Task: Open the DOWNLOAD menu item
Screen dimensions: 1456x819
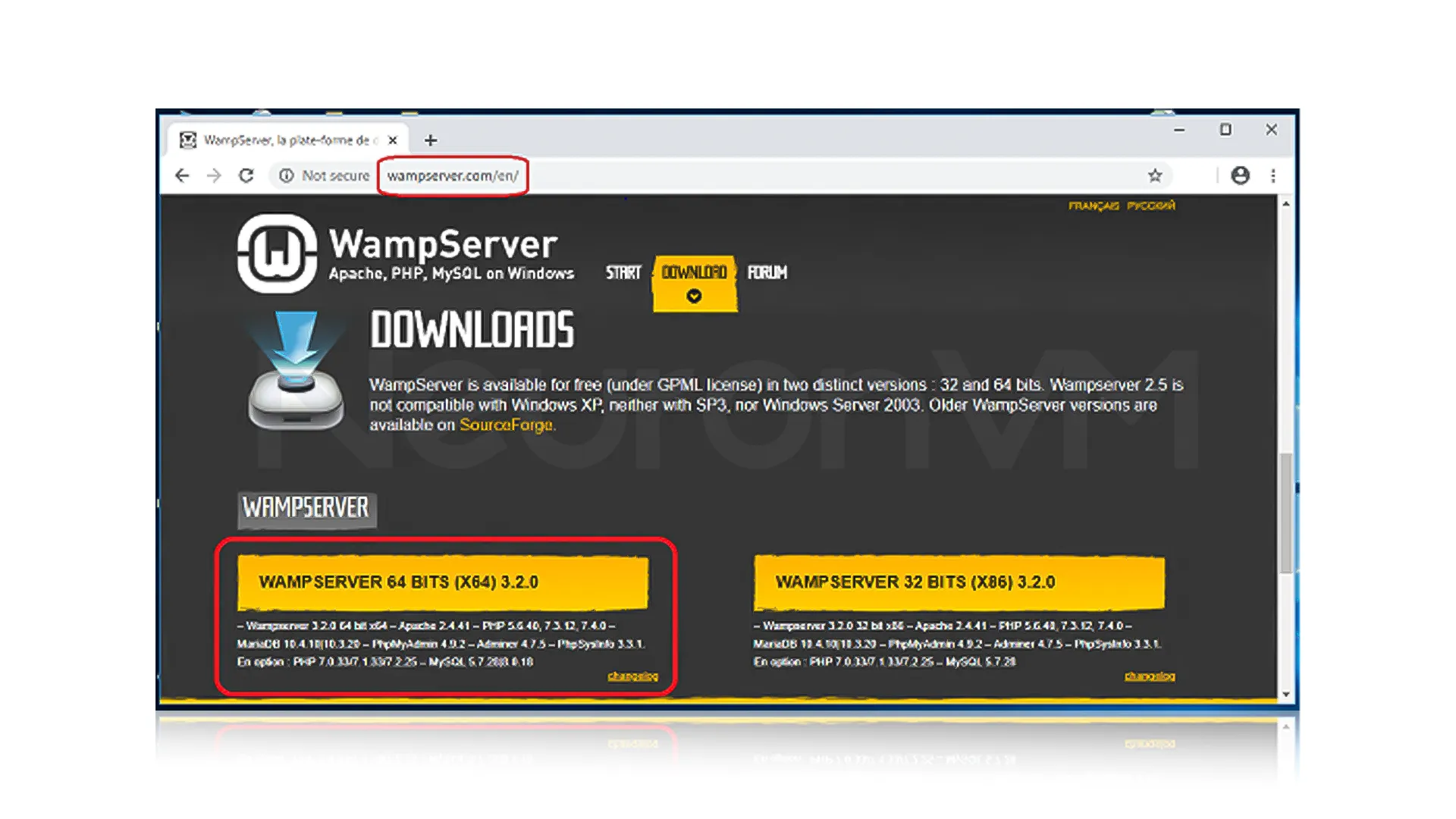Action: coord(694,272)
